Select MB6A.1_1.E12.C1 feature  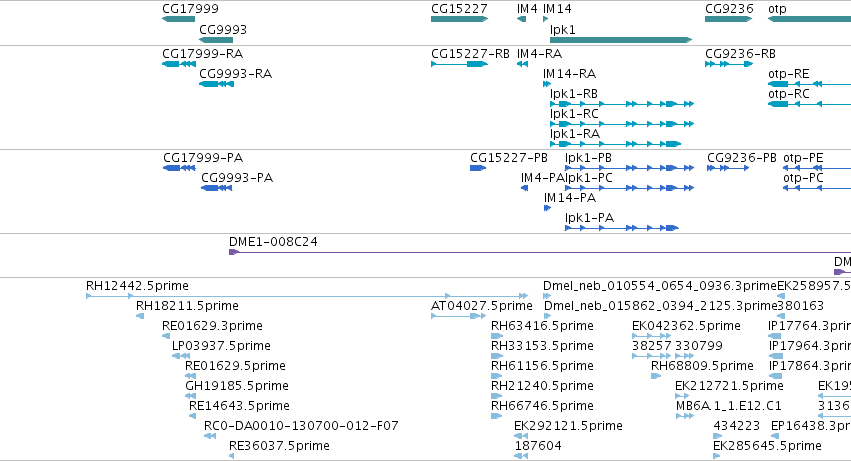coord(729,407)
